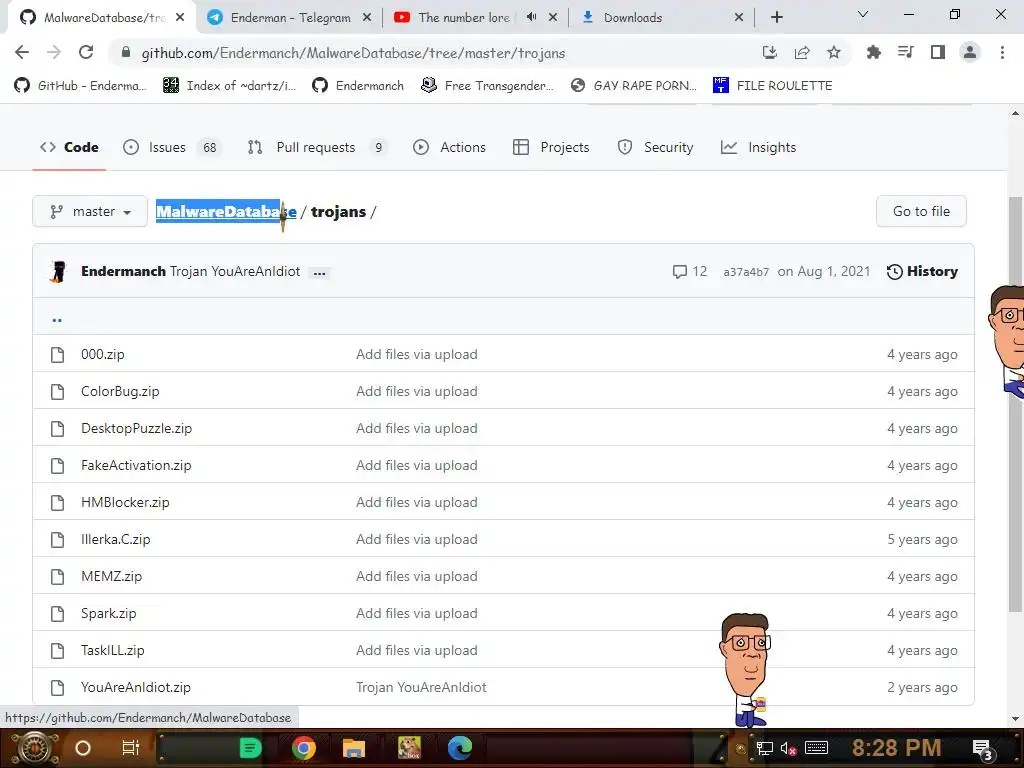Open Microsoft Edge from the taskbar
1024x768 pixels.
[460, 748]
